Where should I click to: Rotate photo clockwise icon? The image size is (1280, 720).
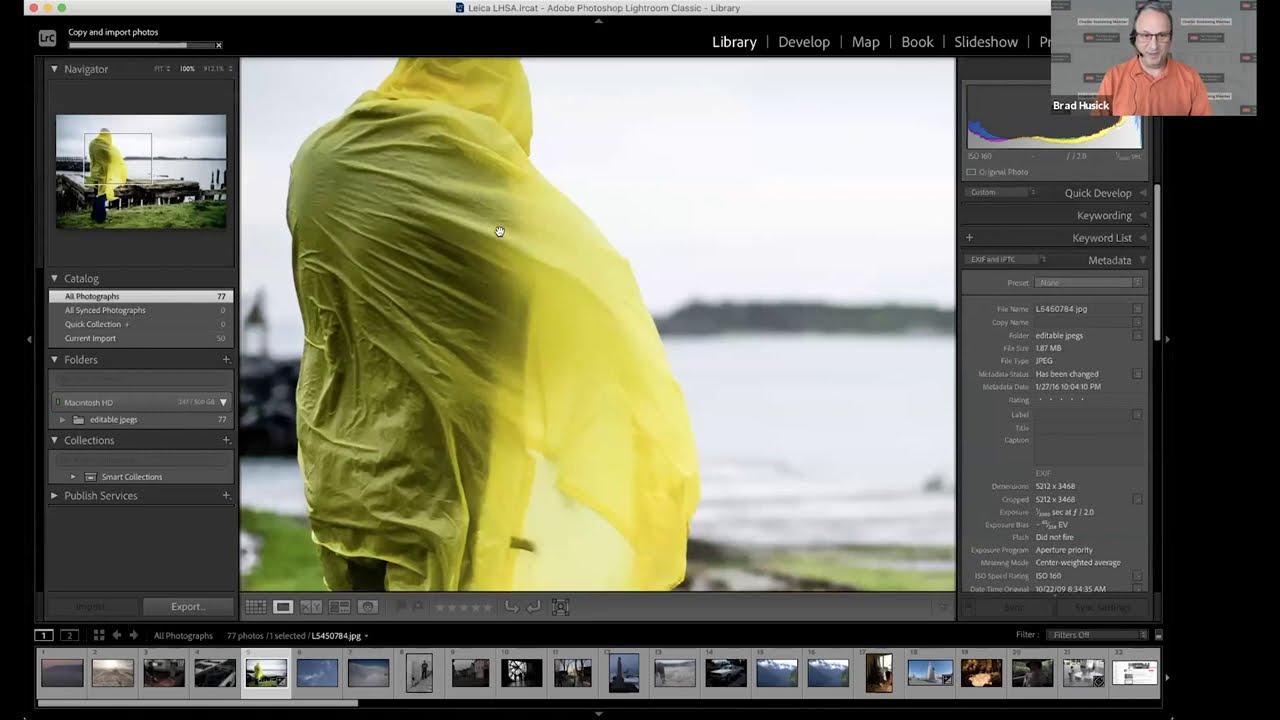coord(534,607)
